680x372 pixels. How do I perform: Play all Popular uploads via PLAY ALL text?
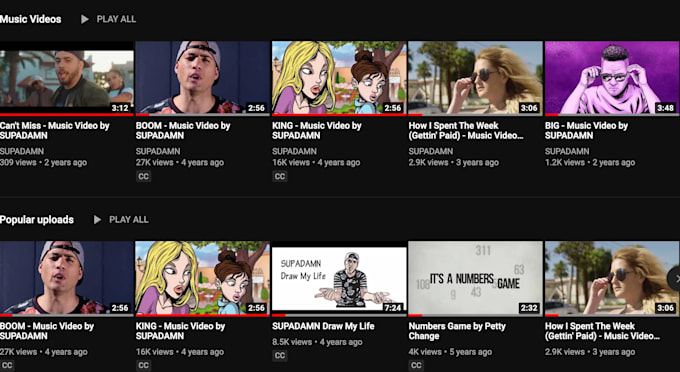tap(129, 220)
